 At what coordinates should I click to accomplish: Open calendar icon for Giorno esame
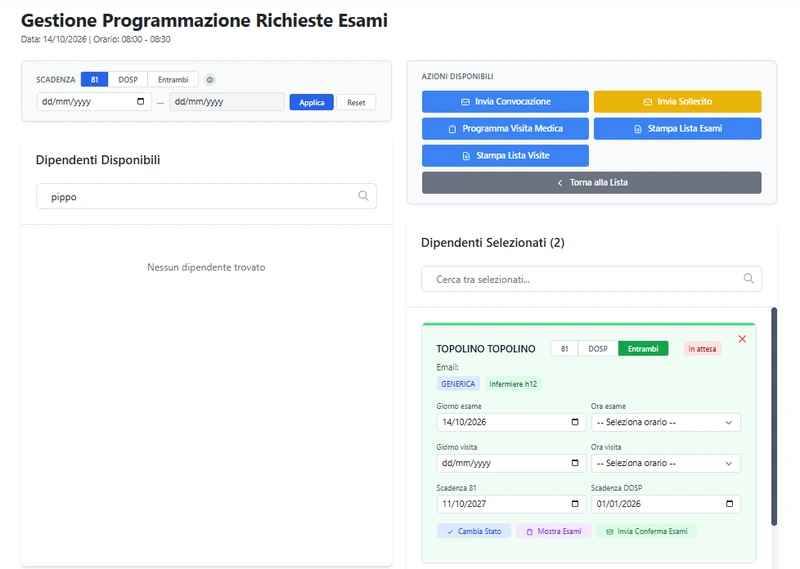pyautogui.click(x=575, y=422)
